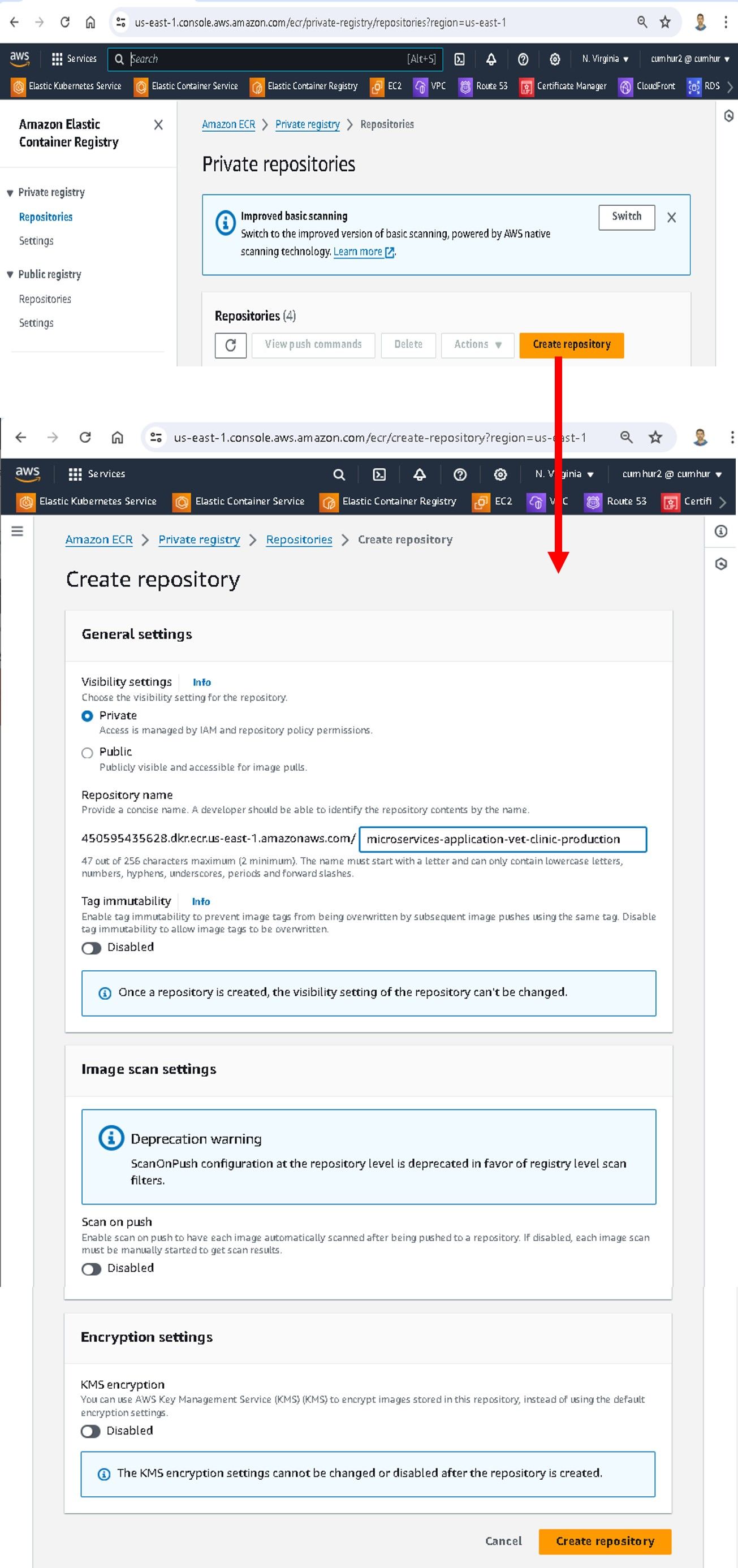Open the CloudFront favorites shortcut

click(x=648, y=87)
